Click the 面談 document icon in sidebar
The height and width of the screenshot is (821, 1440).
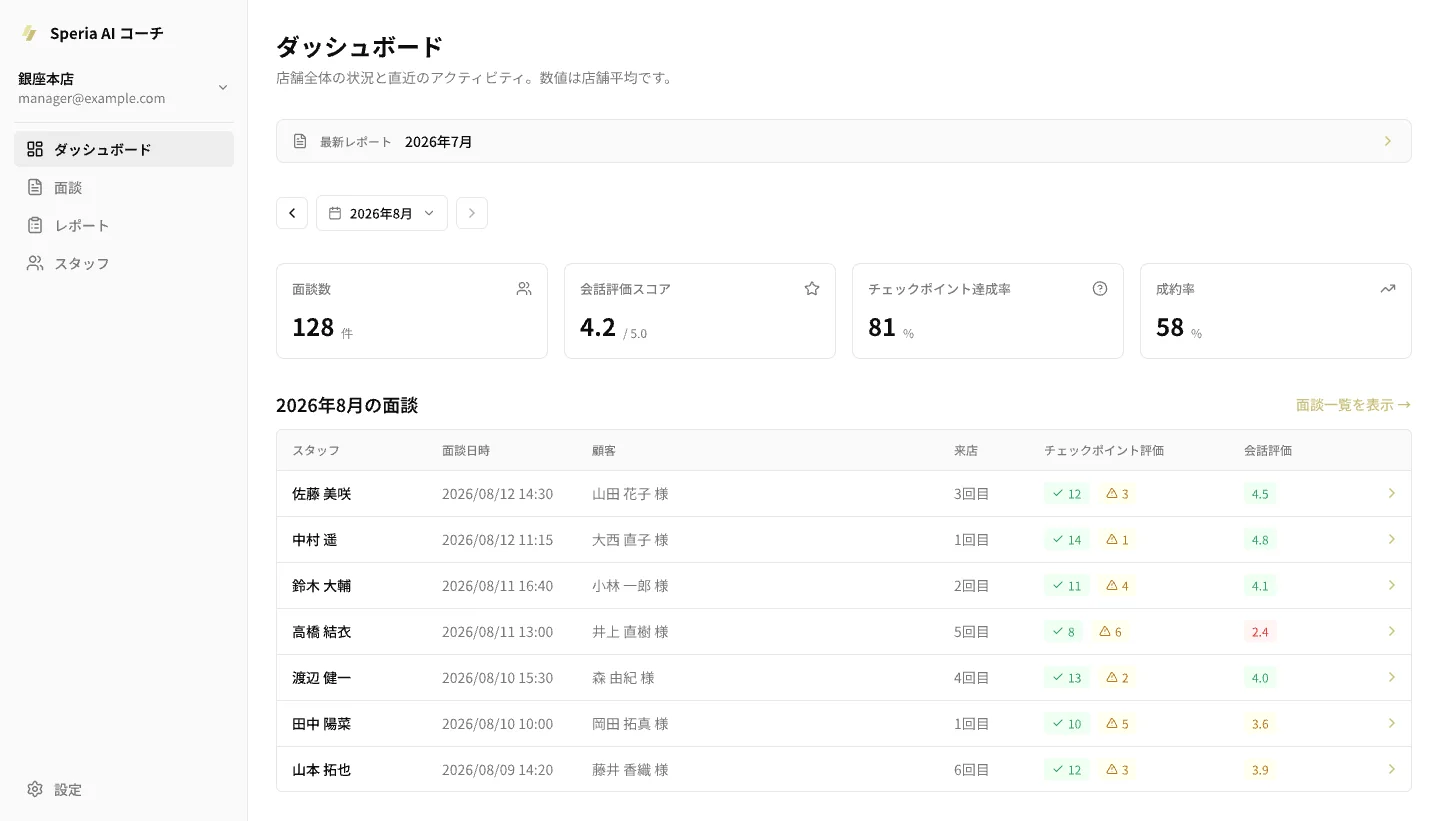(x=35, y=187)
